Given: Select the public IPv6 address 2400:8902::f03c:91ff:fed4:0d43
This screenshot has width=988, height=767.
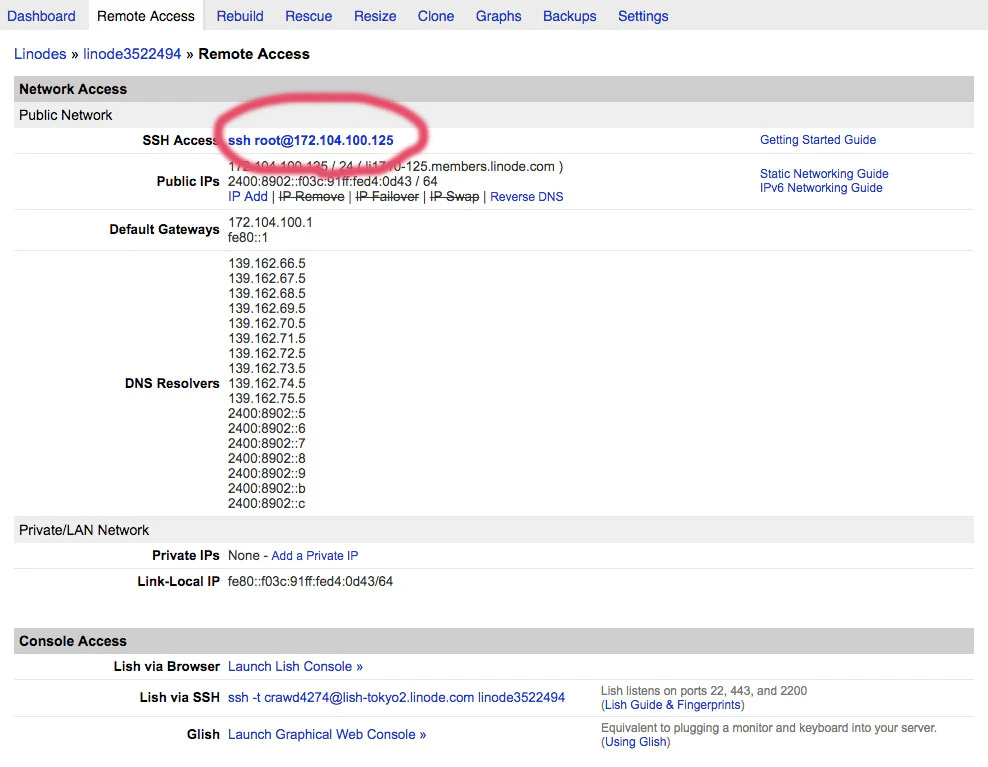Looking at the screenshot, I should [319, 182].
